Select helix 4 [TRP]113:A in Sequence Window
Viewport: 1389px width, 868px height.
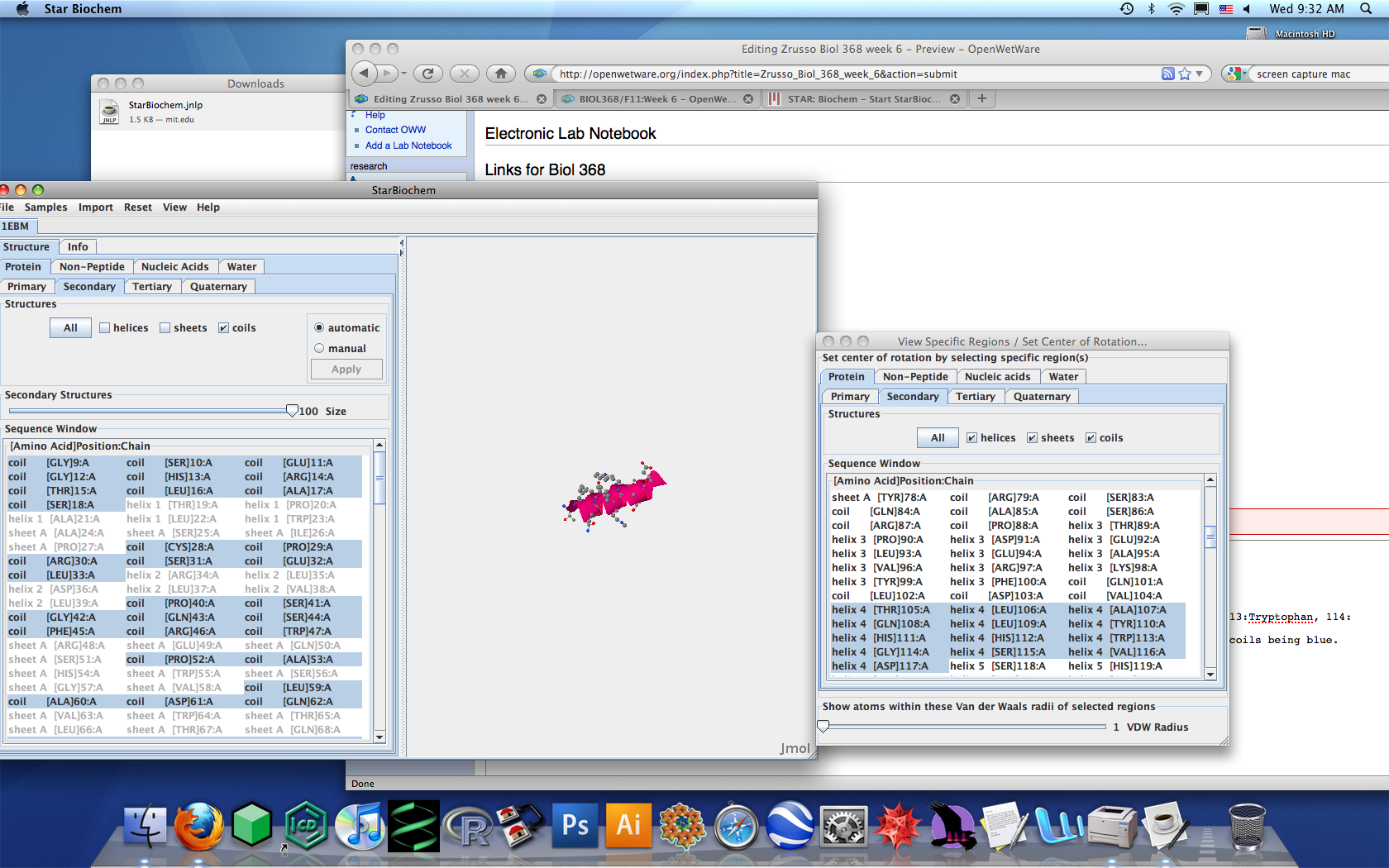(x=1116, y=638)
